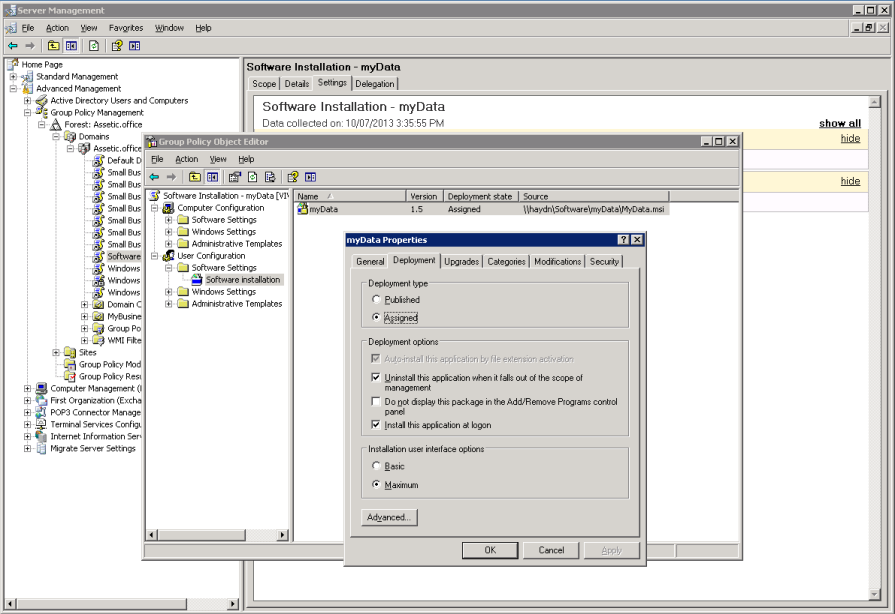895x614 pixels.
Task: Click the dialog's question mark help button
Action: tap(623, 240)
